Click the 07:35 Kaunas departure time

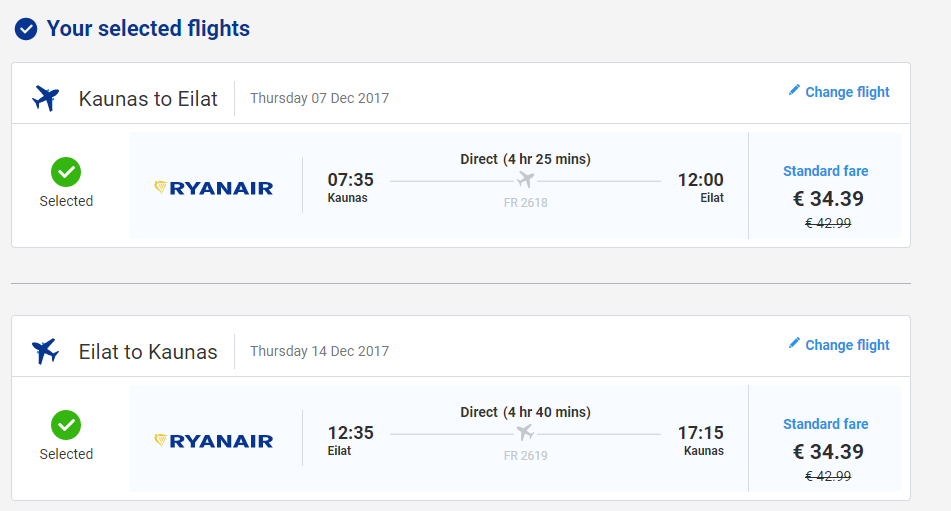[x=350, y=180]
